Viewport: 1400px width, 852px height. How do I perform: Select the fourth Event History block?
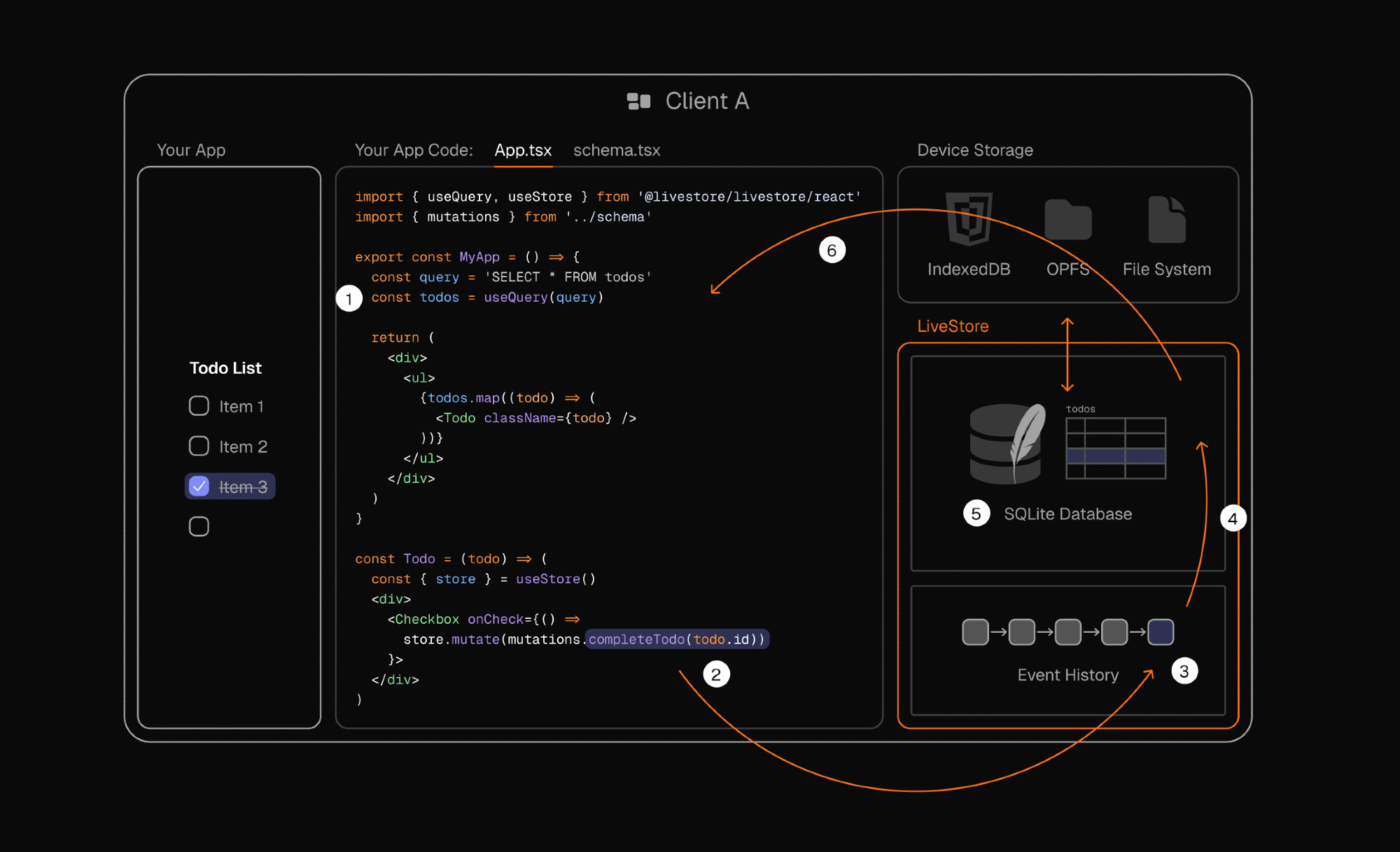(1114, 632)
